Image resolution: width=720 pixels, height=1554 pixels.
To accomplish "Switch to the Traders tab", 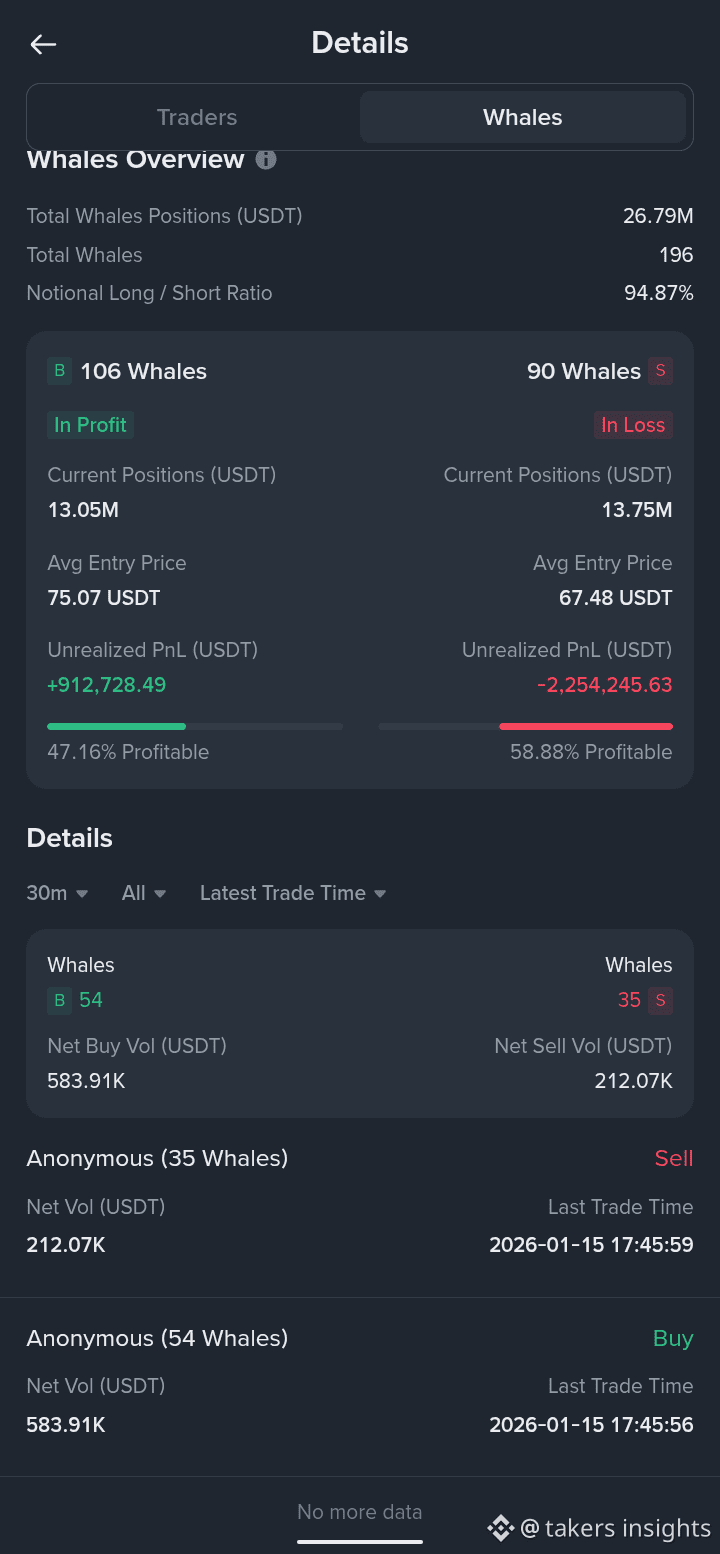I will pos(197,117).
